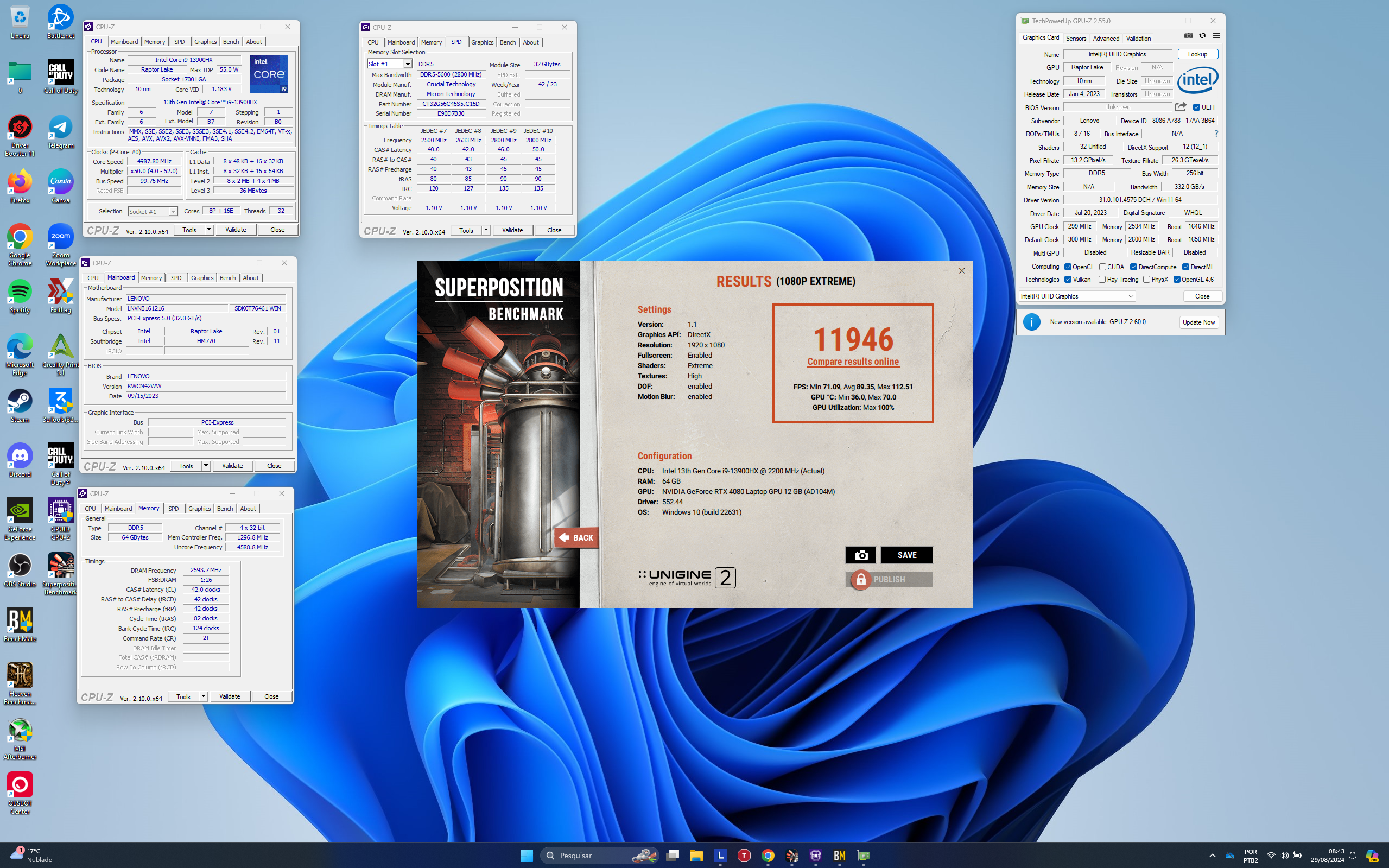
Task: Expand Tools arrow in CPU-Z Mainboard window
Action: click(x=206, y=466)
